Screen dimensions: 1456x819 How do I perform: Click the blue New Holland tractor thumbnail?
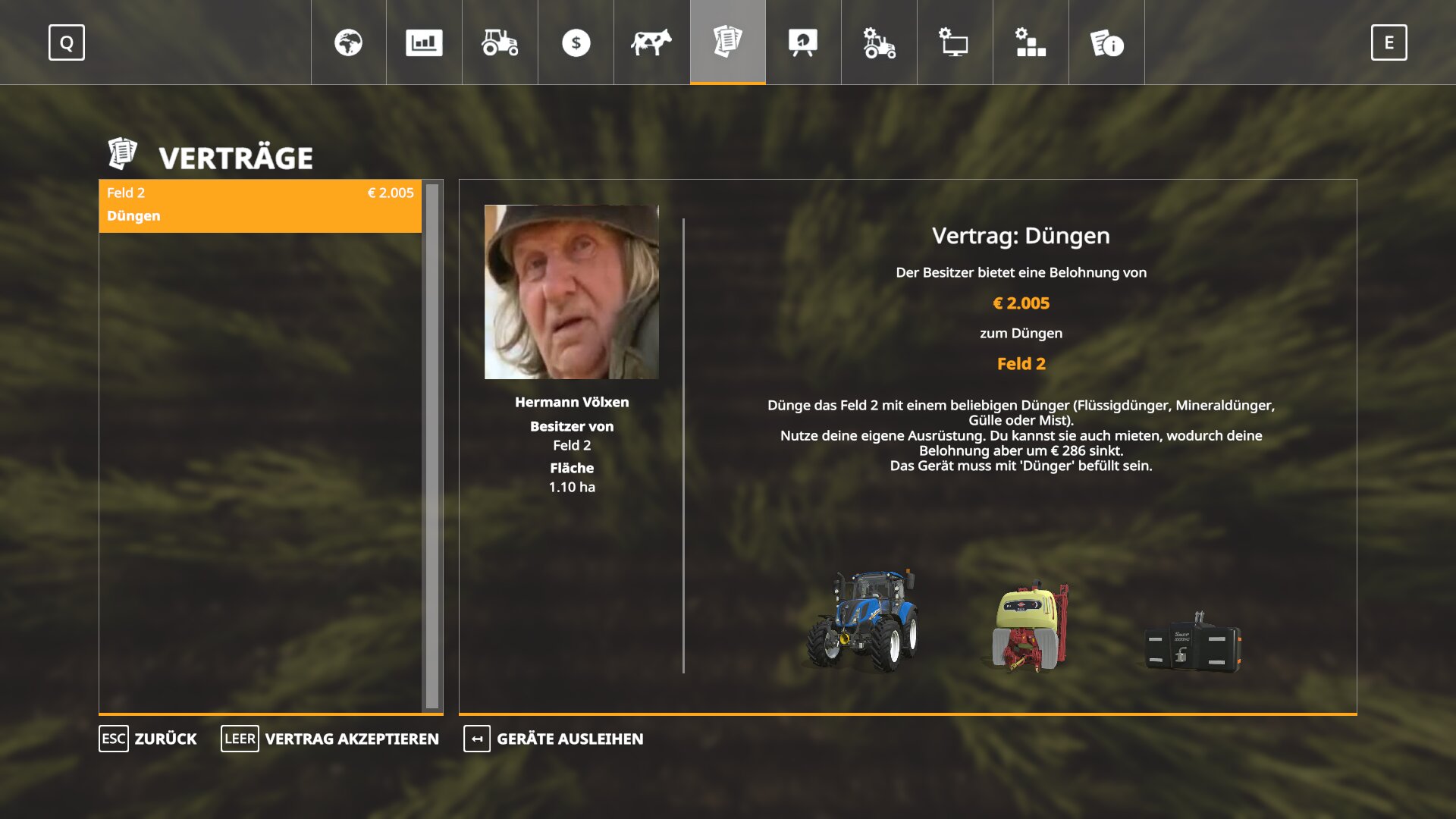(863, 620)
